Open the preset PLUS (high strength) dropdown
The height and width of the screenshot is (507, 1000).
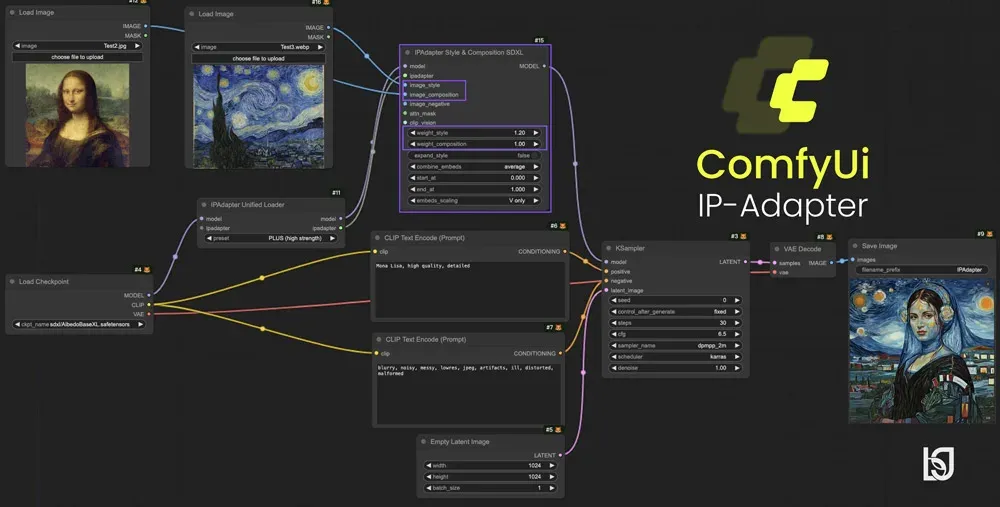271,238
